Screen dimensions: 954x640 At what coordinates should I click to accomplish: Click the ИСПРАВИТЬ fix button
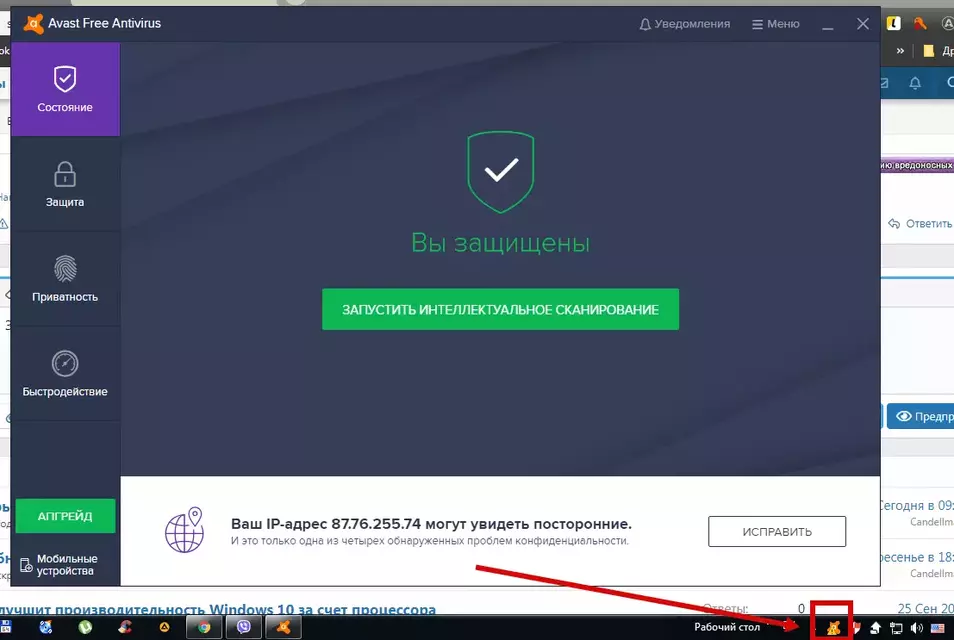(x=776, y=531)
